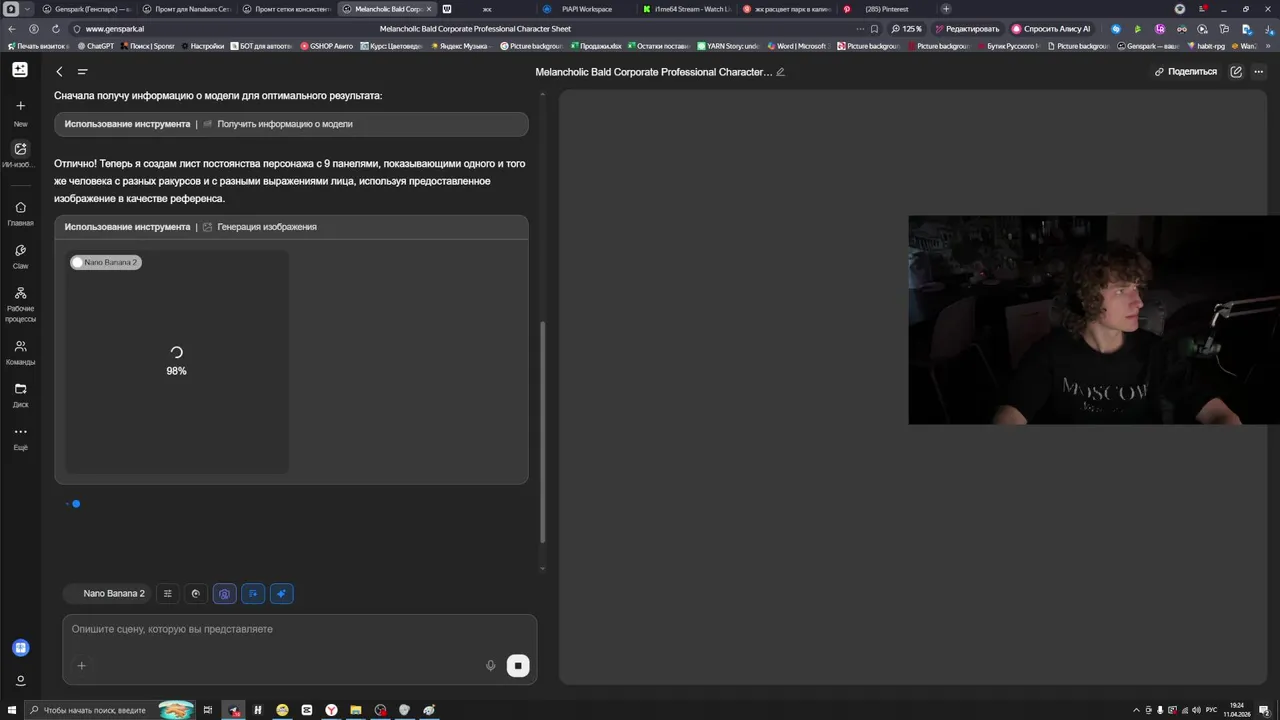Viewport: 1280px width, 720px height.
Task: Open the New item in Genspark sidebar
Action: 20,113
